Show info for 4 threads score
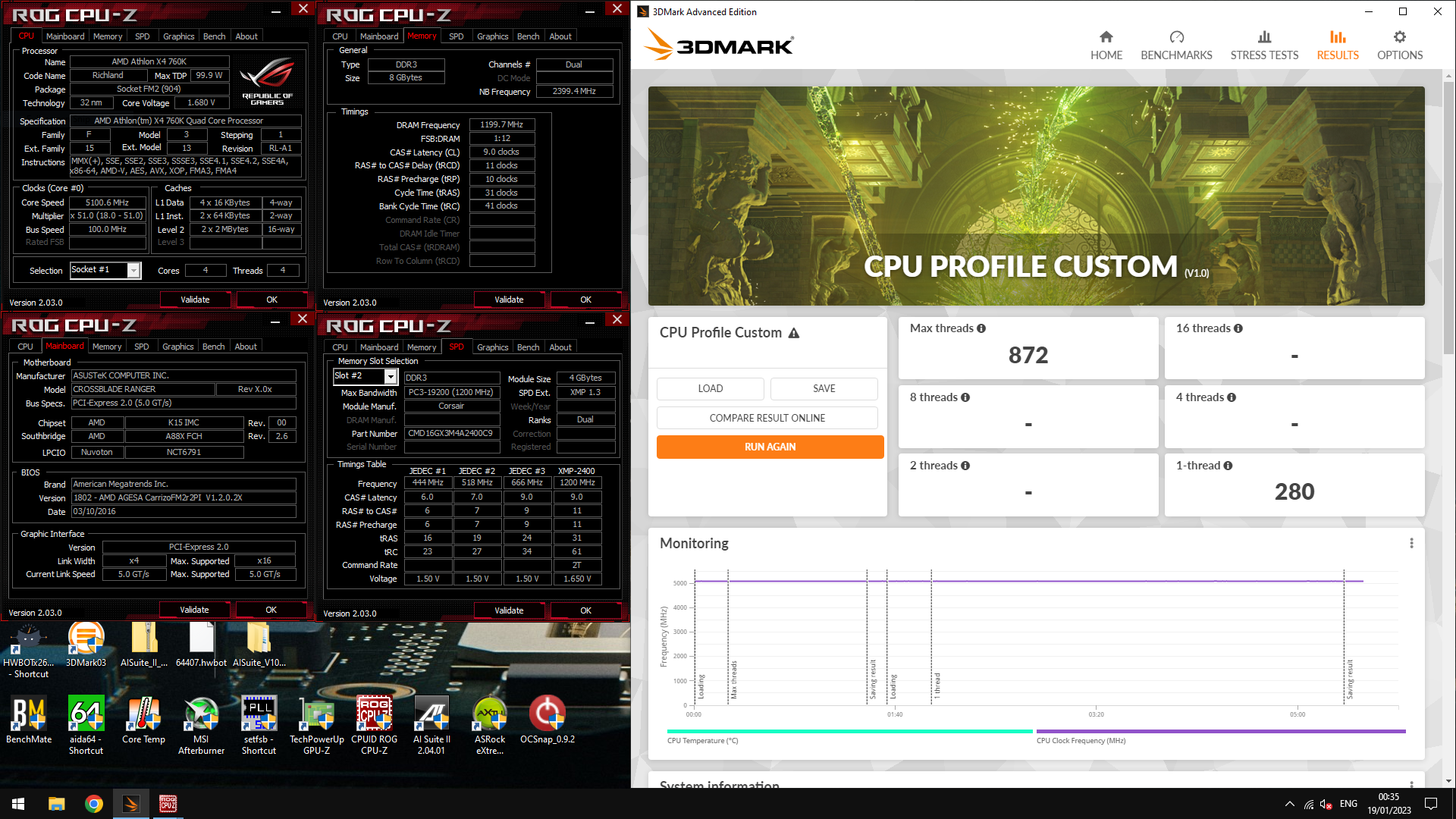The height and width of the screenshot is (819, 1456). (1232, 397)
